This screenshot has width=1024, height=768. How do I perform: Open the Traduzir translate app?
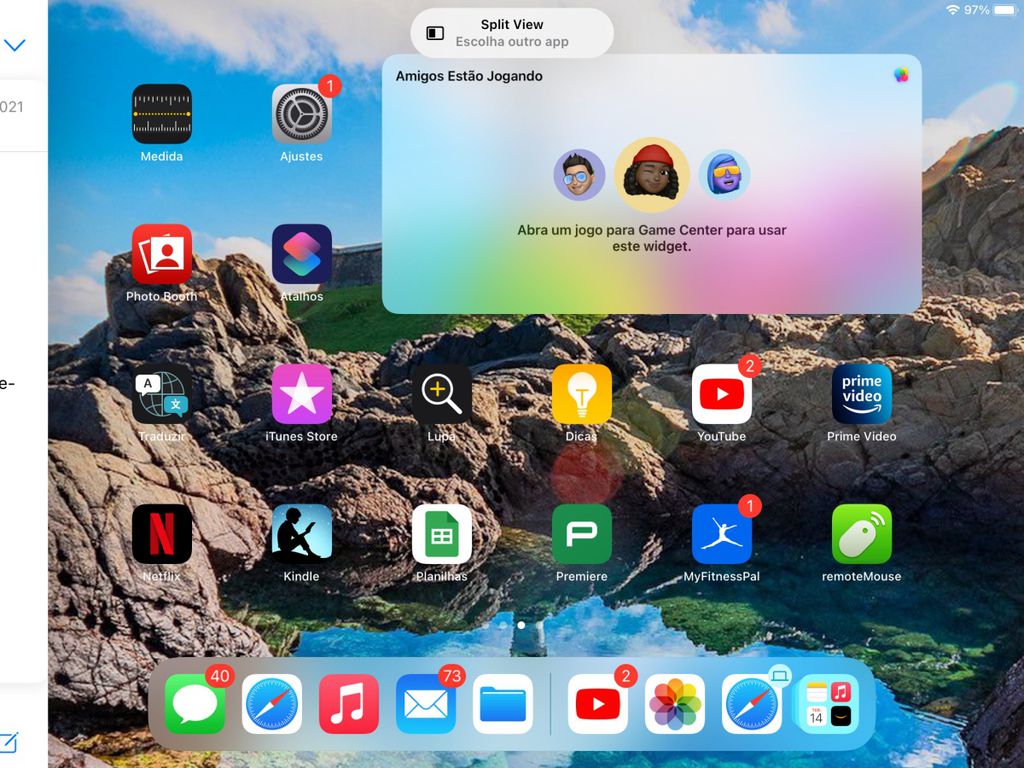(x=161, y=394)
